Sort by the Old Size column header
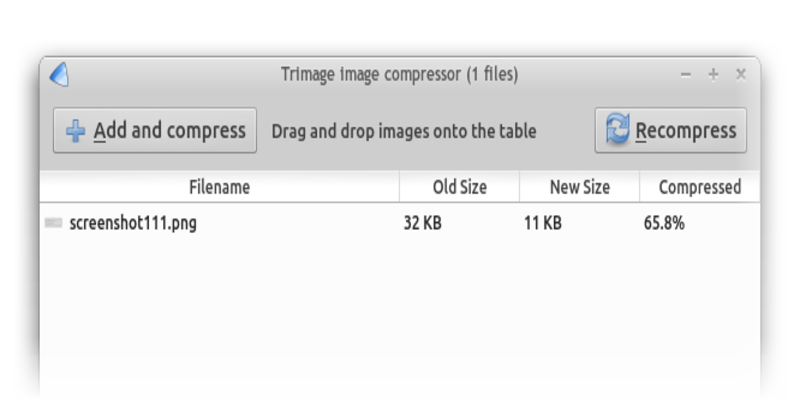800x400 pixels. pyautogui.click(x=459, y=187)
